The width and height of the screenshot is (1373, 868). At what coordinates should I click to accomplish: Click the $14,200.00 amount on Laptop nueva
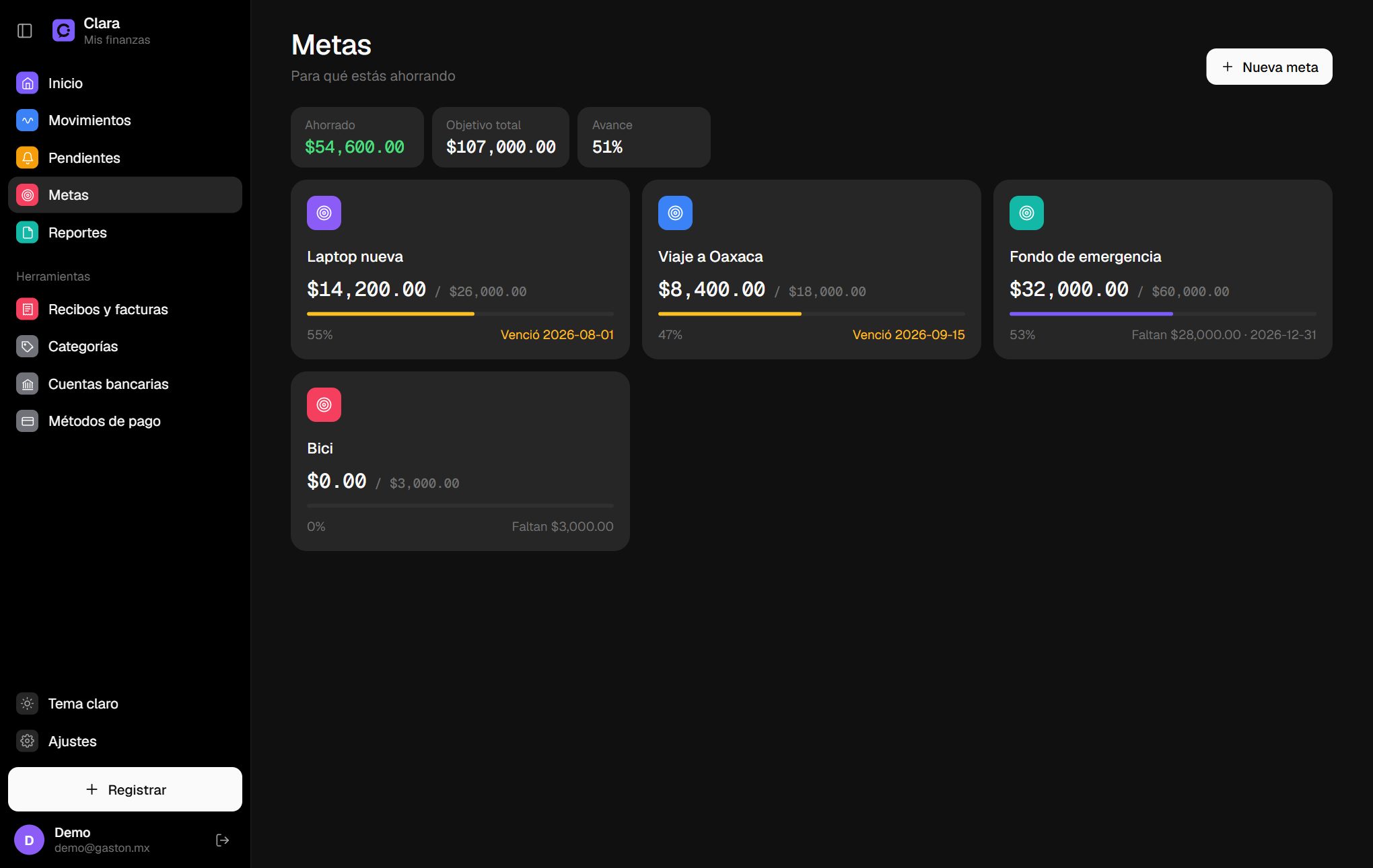point(366,289)
